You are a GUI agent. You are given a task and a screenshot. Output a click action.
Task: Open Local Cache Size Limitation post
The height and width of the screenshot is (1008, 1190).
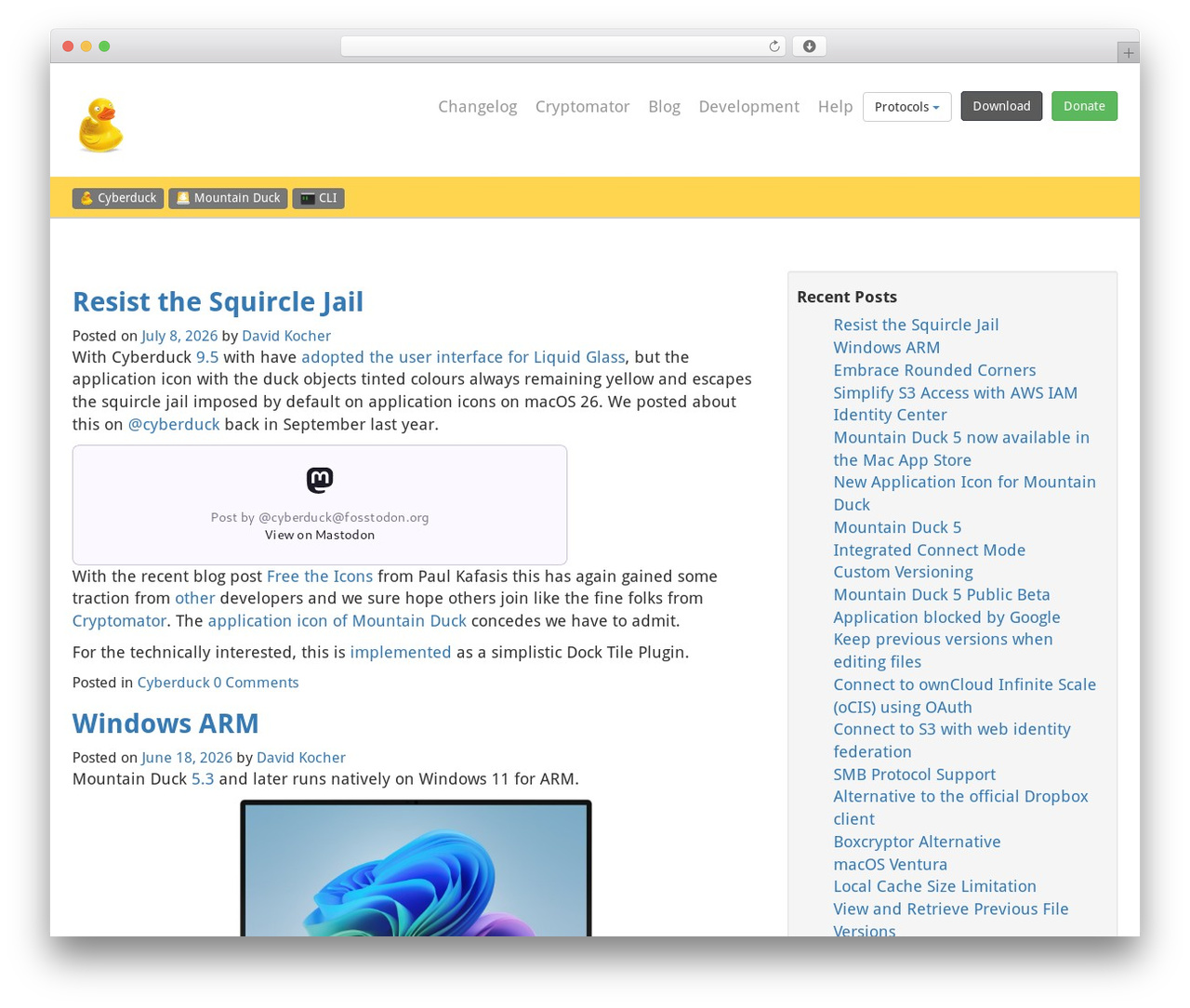tap(934, 886)
